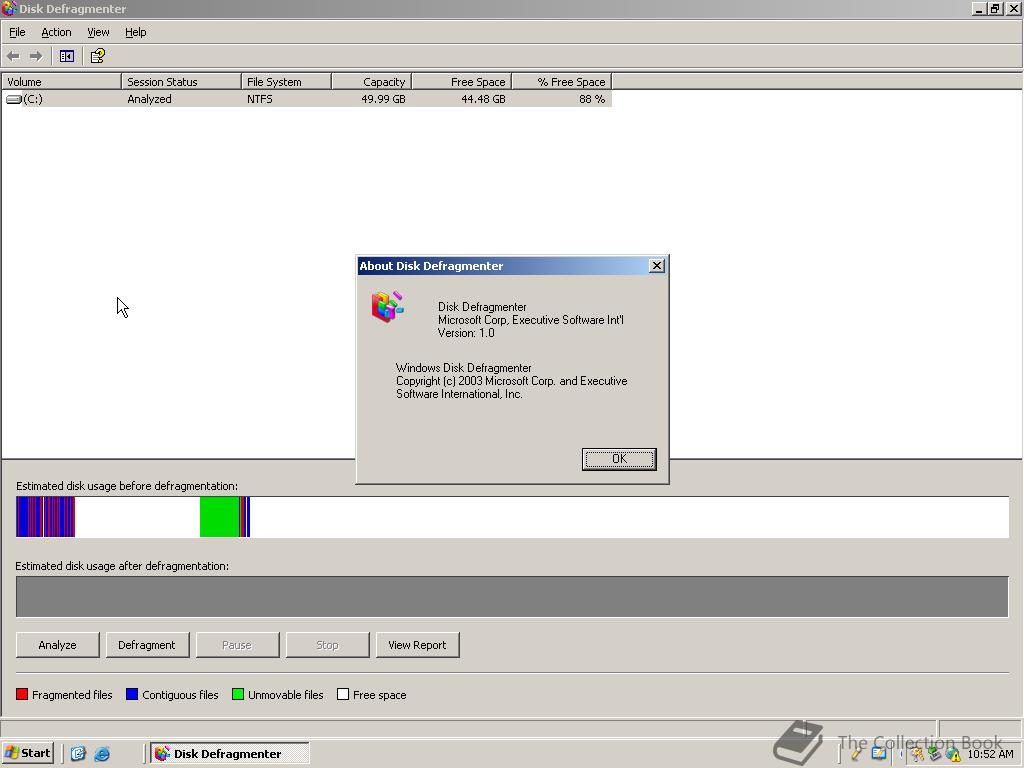Select the (C:) drive icon
Viewport: 1024px width, 768px height.
click(14, 99)
